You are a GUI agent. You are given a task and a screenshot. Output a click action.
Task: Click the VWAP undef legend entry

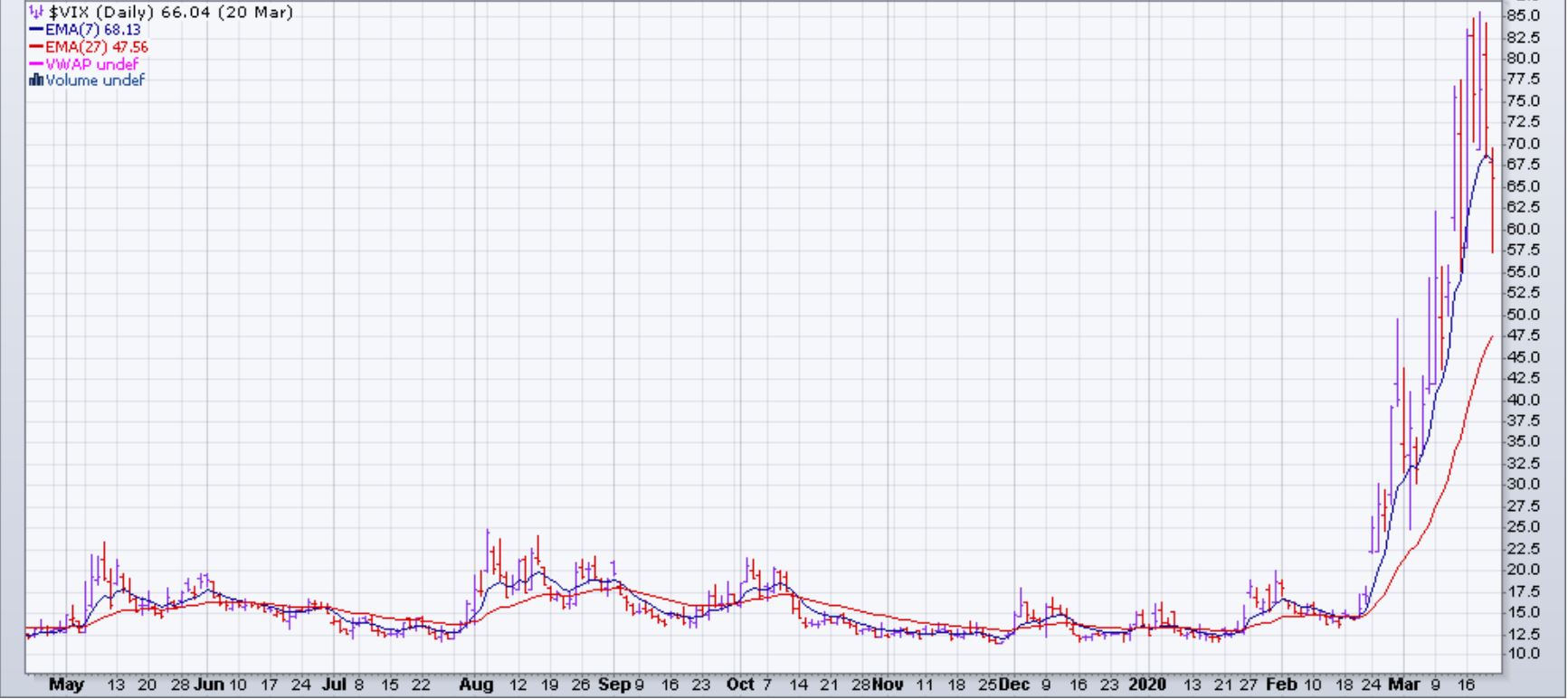(92, 64)
